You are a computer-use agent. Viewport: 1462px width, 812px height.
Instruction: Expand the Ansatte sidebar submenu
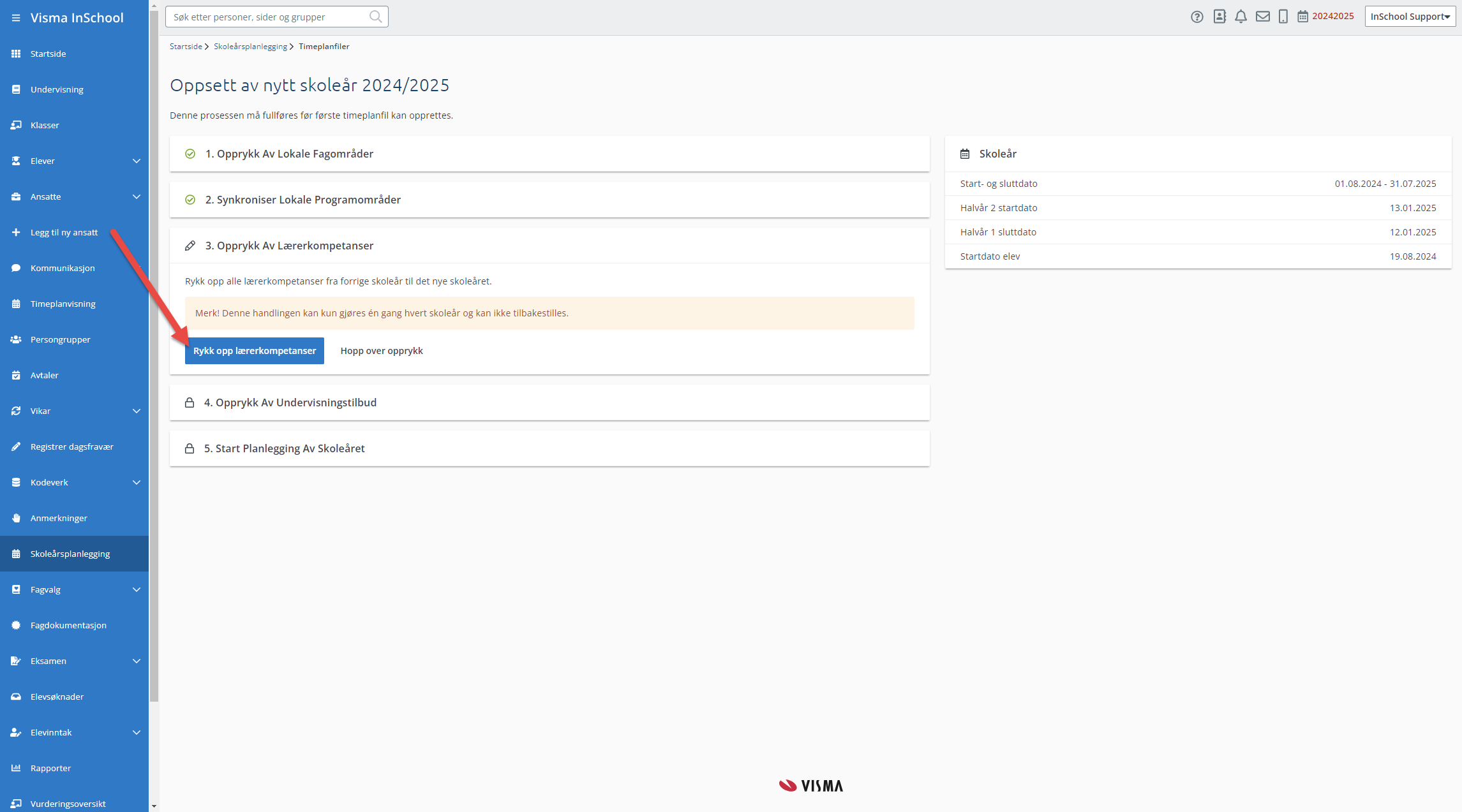(x=136, y=196)
